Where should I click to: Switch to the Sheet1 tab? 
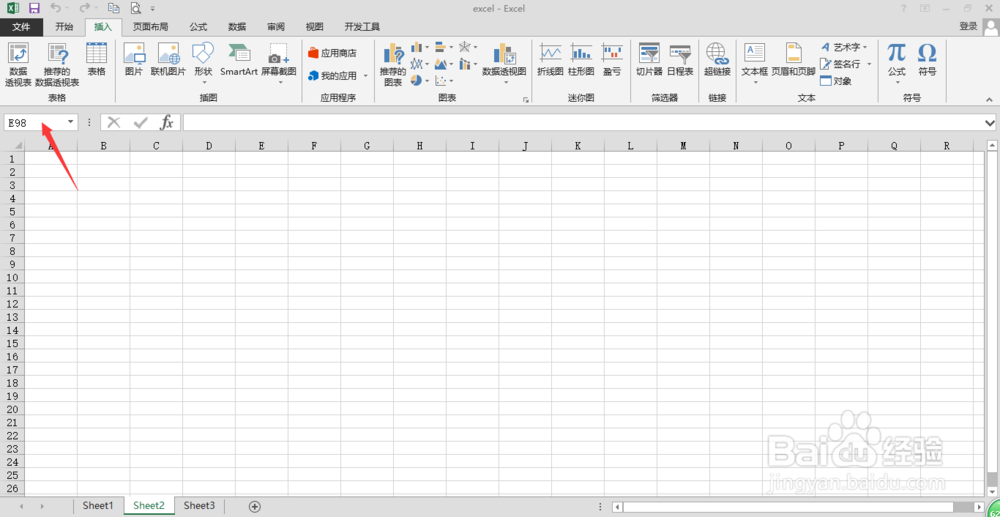click(98, 506)
